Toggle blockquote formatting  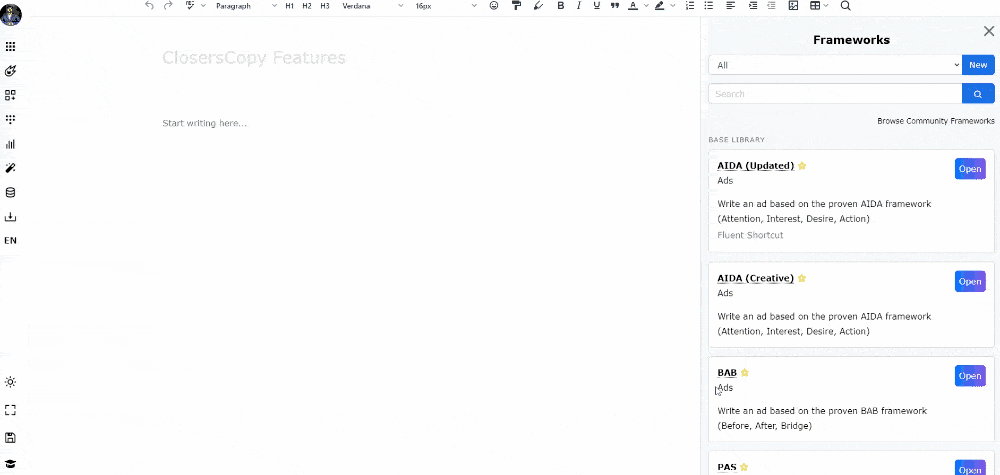pos(615,6)
